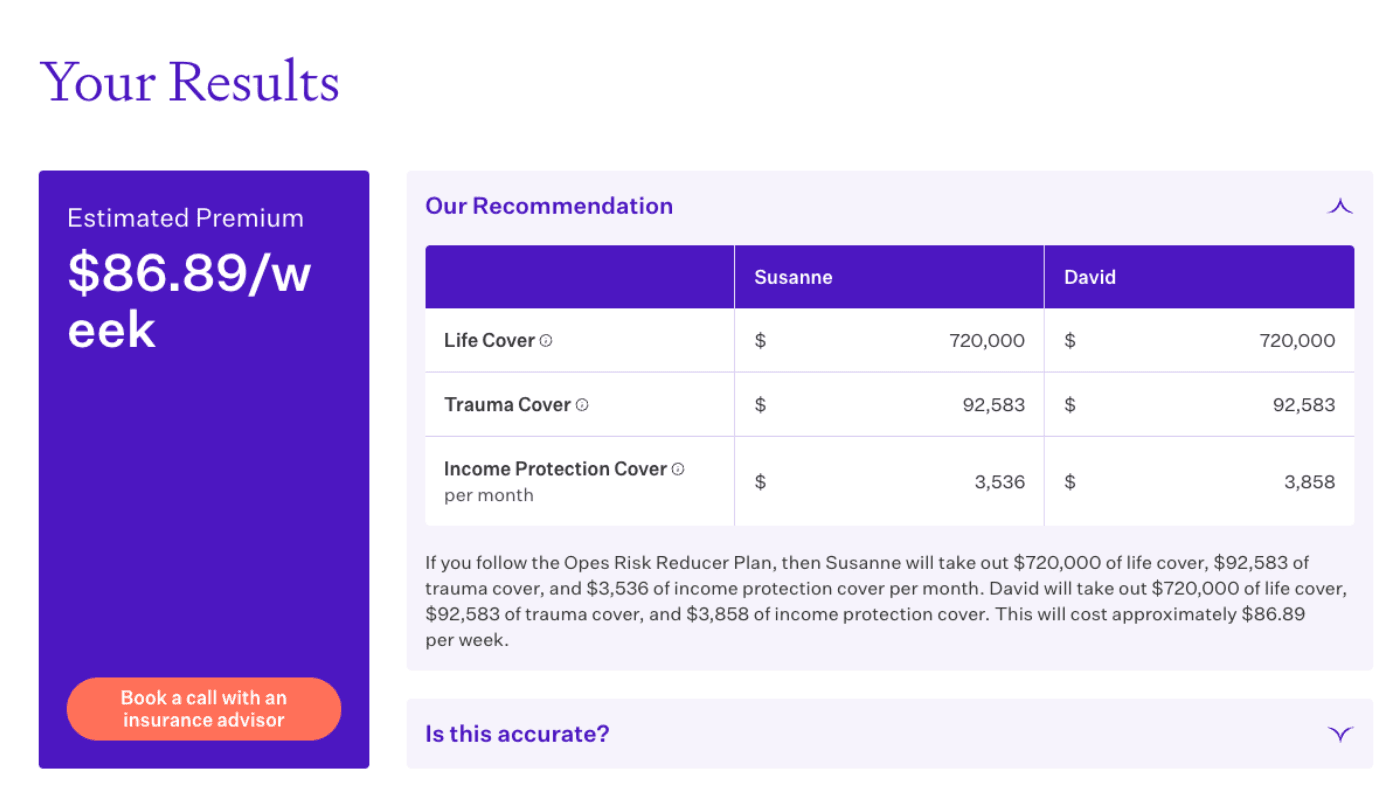1400x799 pixels.
Task: Click David's Life Cover amount 720,000
Action: pos(1296,341)
